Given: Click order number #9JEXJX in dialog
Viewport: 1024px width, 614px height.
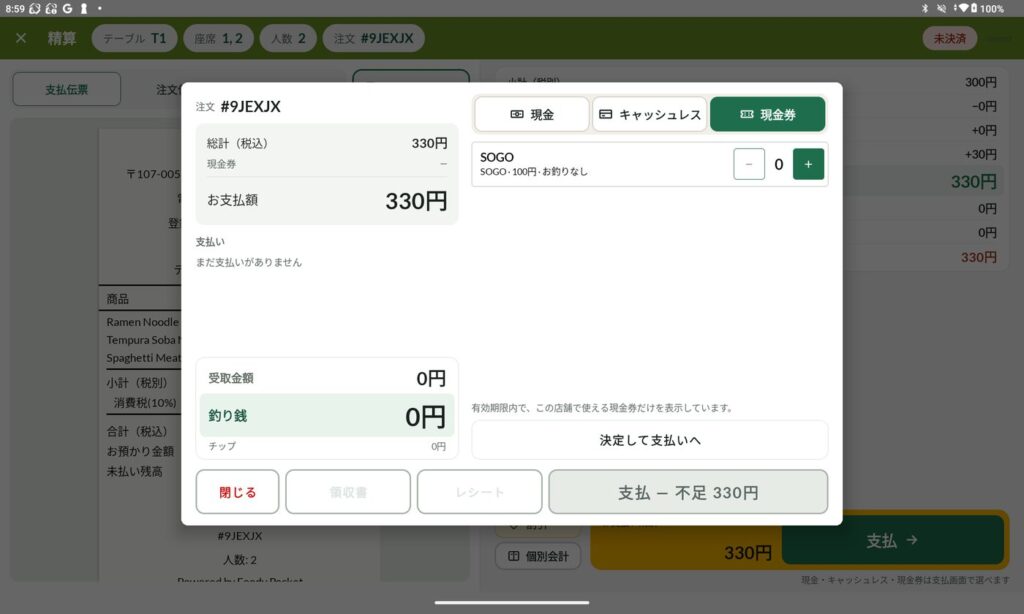Looking at the screenshot, I should [x=251, y=106].
